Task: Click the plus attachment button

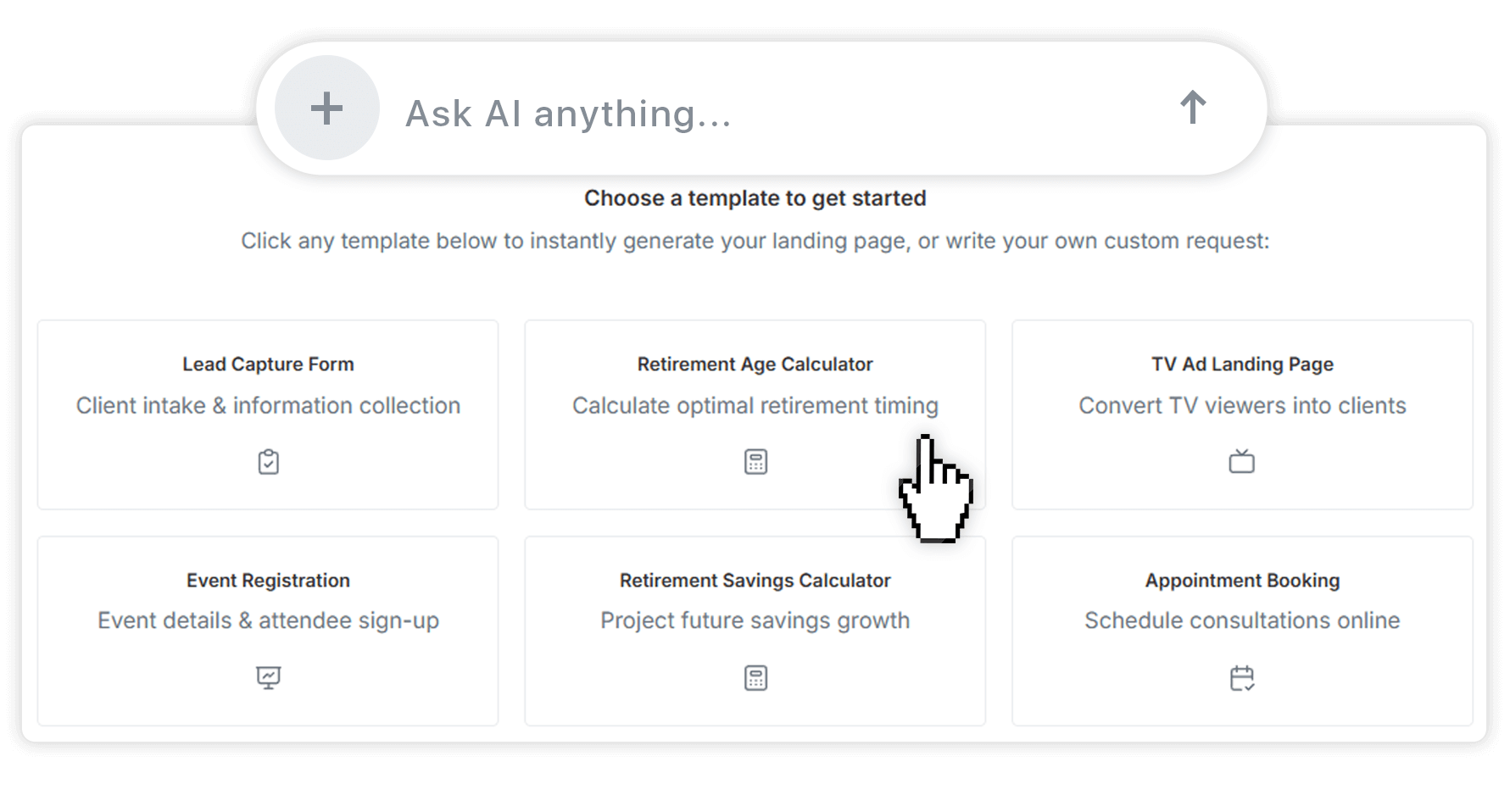Action: (x=326, y=108)
